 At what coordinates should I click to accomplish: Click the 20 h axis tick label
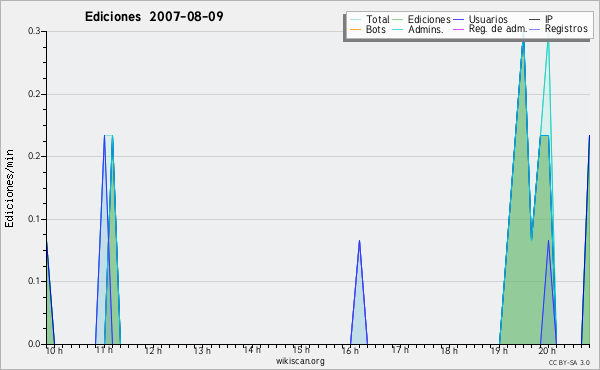click(x=547, y=350)
